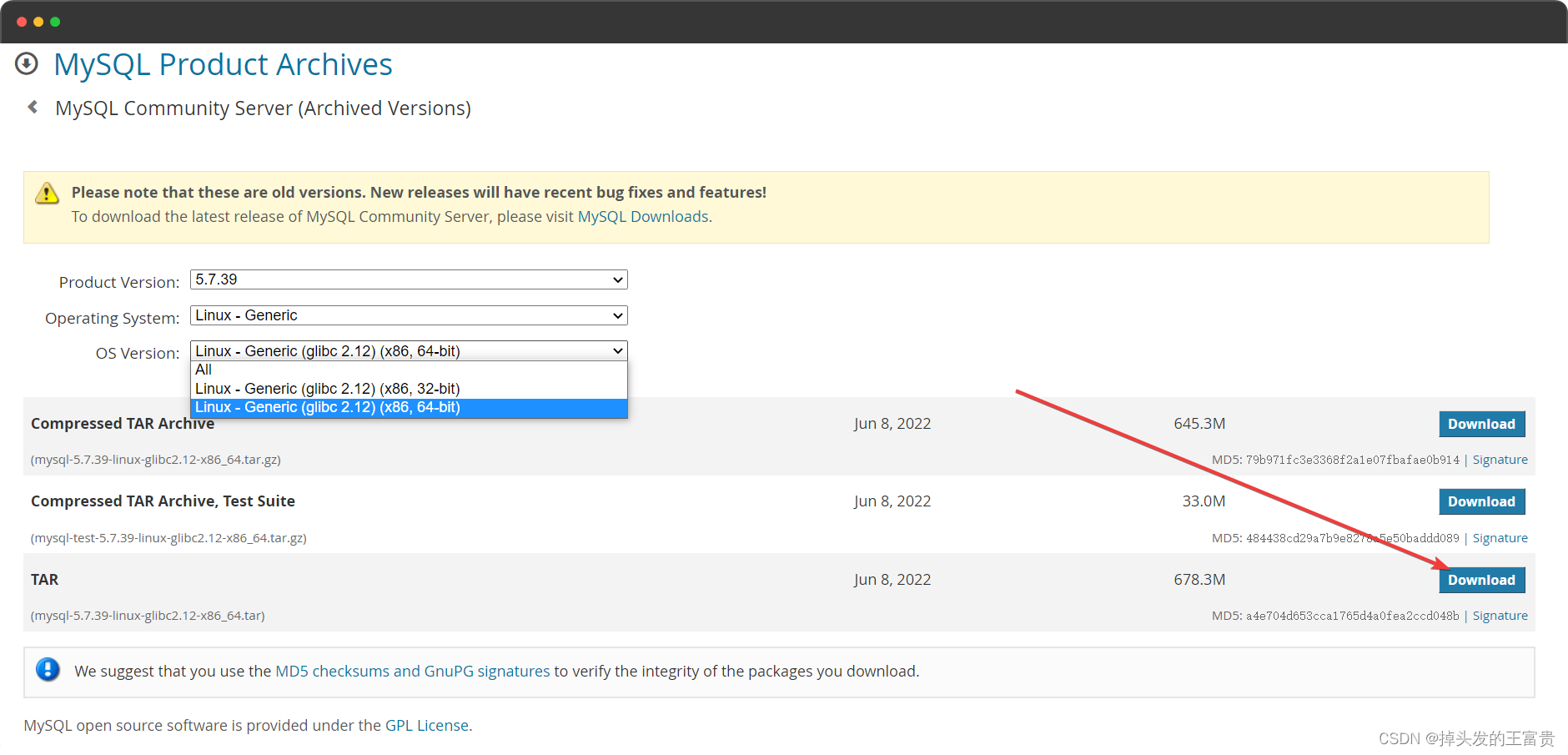Click Jun 8, 2022 date in TAR row
This screenshot has height=755, width=1568.
(892, 580)
